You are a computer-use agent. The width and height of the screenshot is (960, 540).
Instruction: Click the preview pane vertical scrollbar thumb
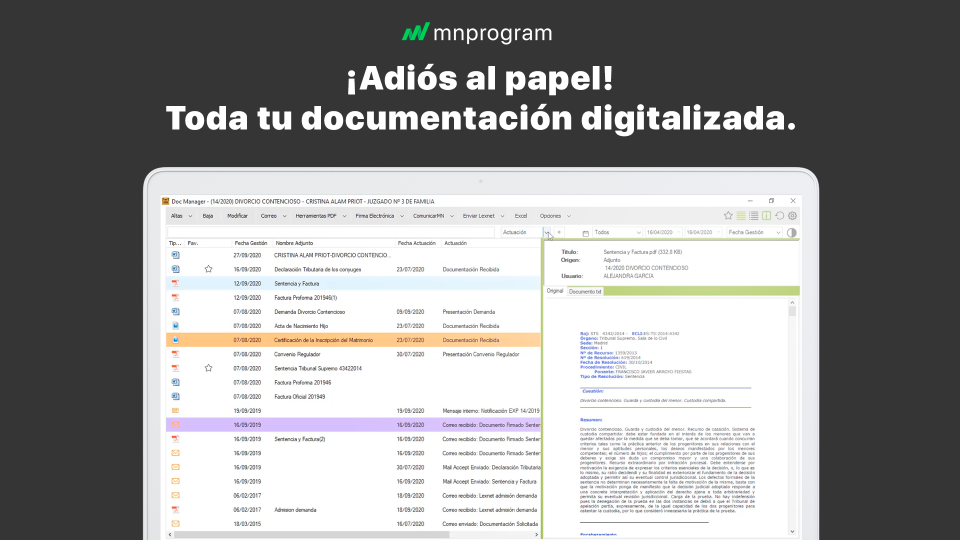(792, 311)
